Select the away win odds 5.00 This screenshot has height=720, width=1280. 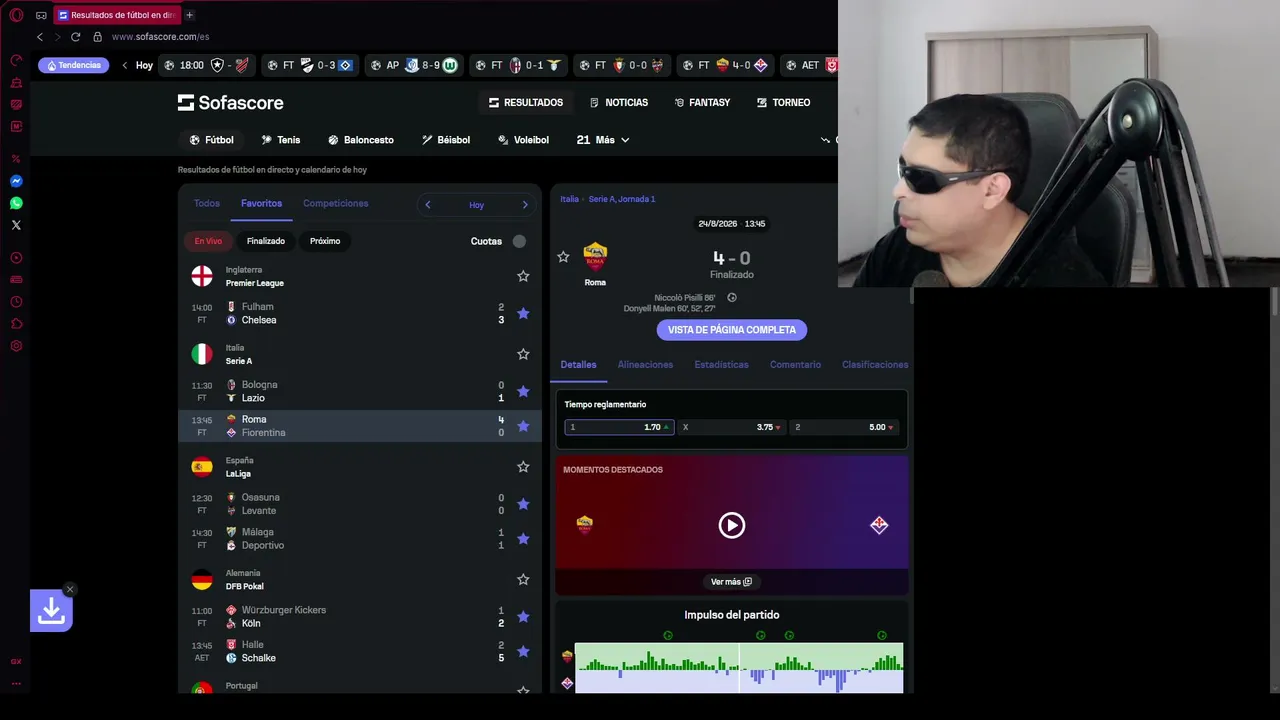[x=845, y=427]
